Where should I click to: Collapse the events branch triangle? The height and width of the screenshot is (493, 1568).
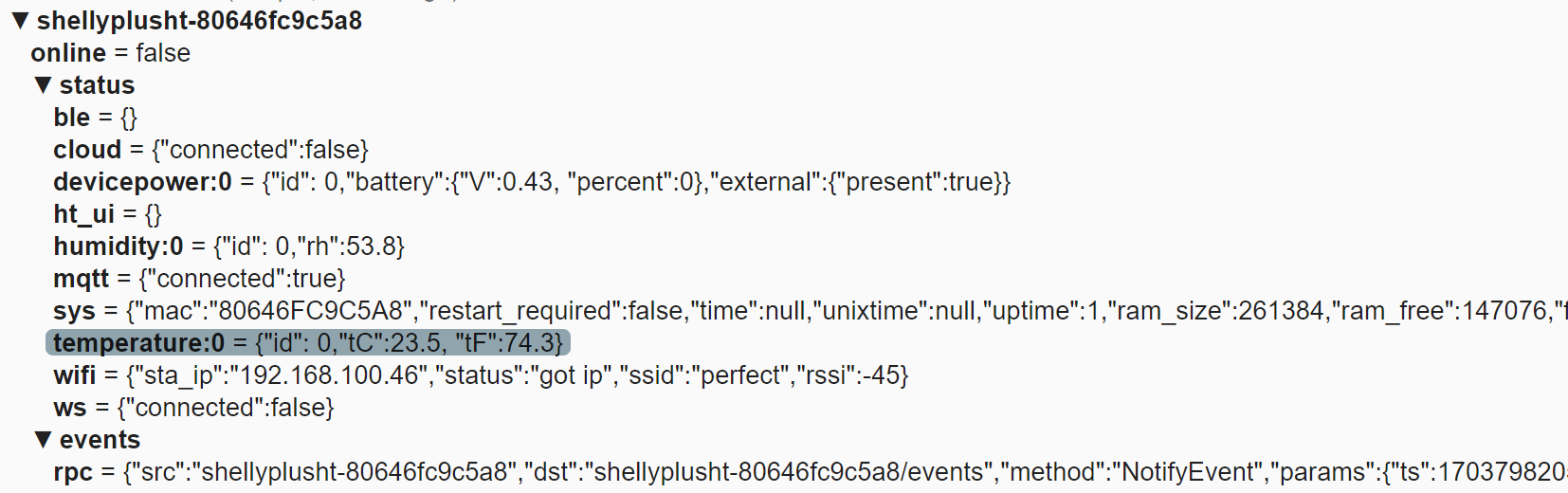[43, 440]
